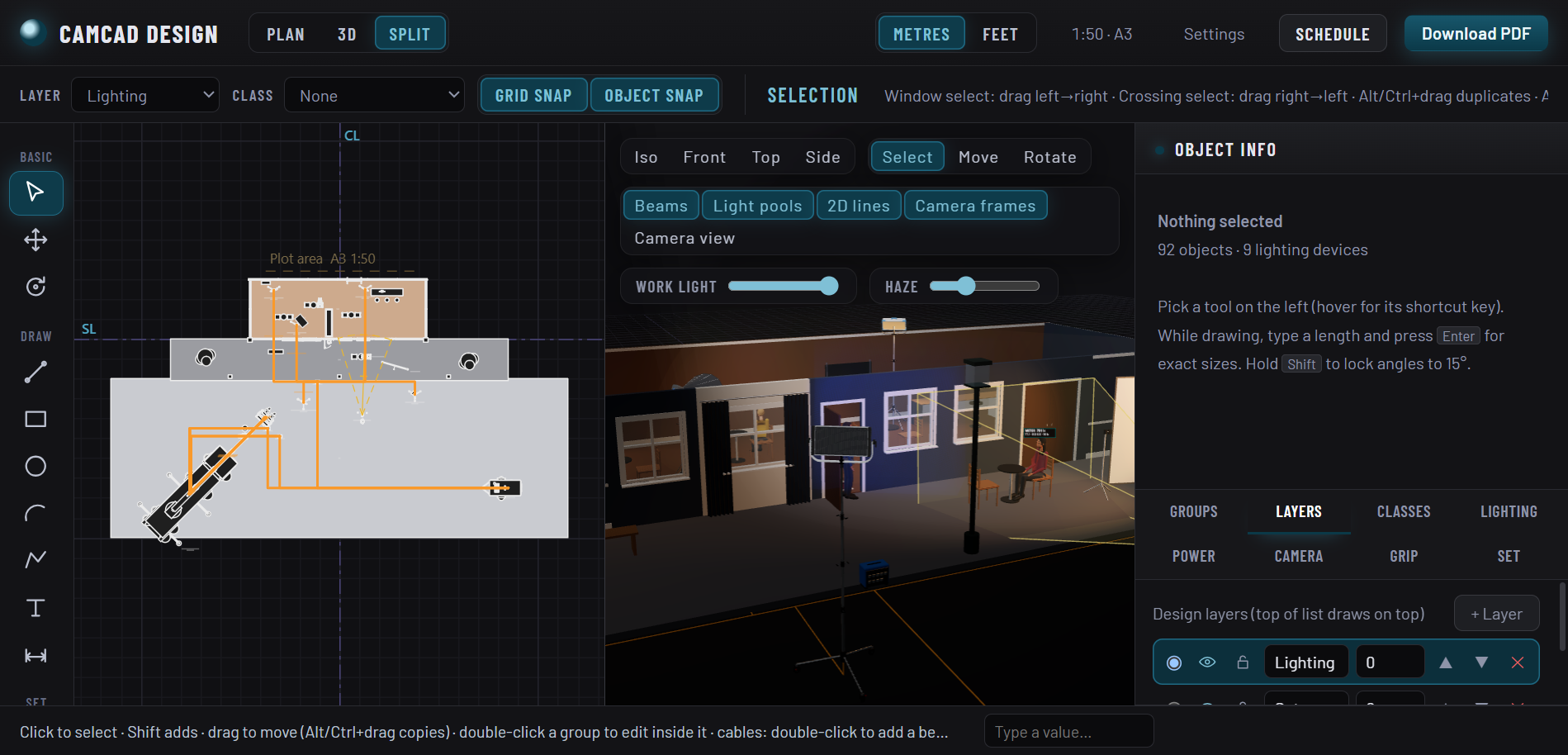Screen dimensions: 1568x755
Task: Select the Move tool with four-way arrows
Action: [36, 240]
